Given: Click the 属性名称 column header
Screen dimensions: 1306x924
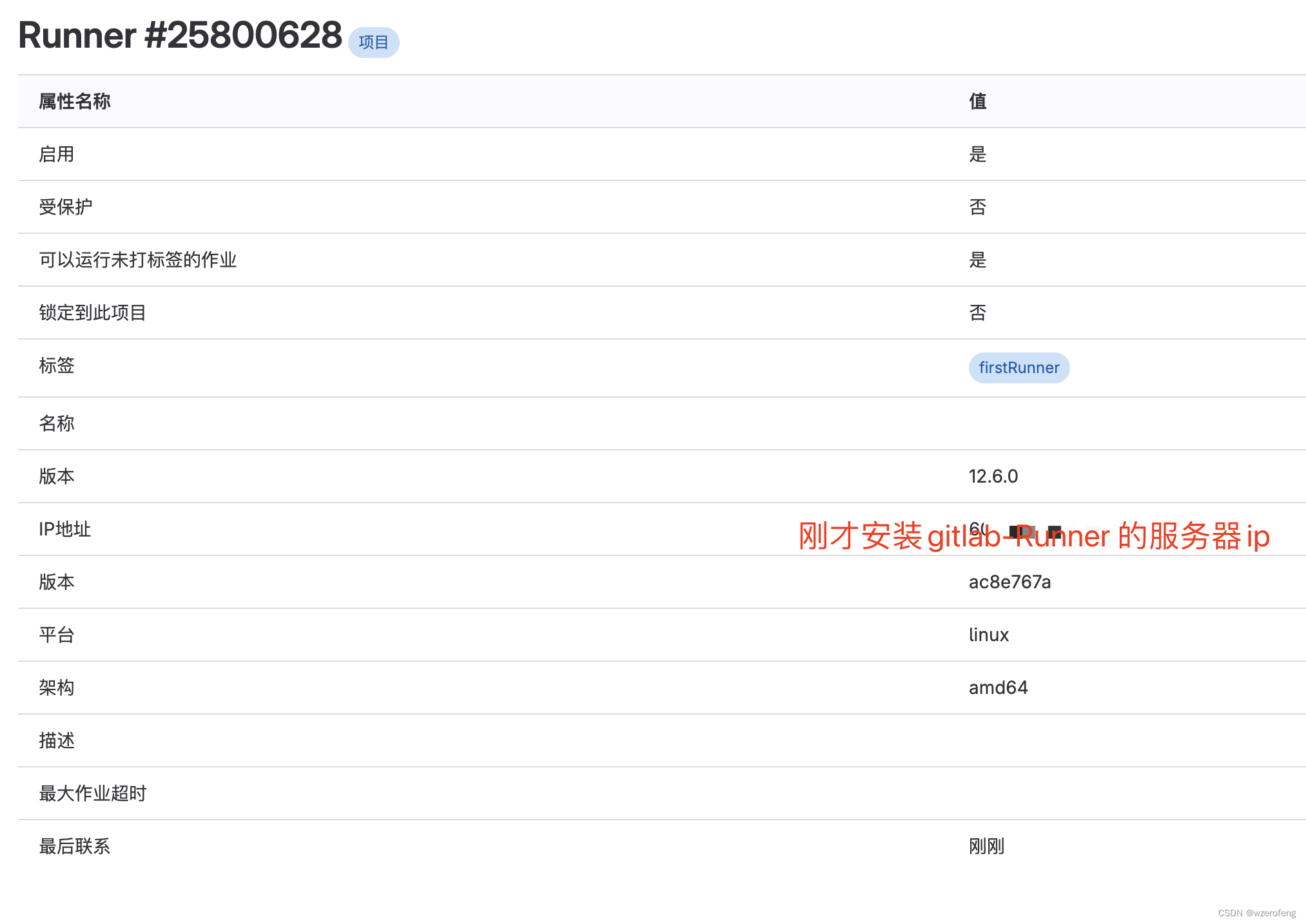Looking at the screenshot, I should 75,101.
